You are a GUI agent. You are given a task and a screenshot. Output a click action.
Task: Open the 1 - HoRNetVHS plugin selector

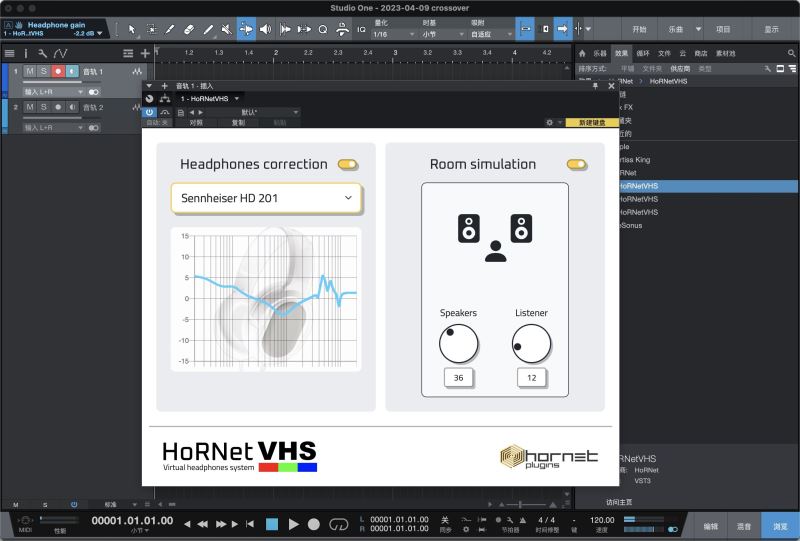pos(210,99)
